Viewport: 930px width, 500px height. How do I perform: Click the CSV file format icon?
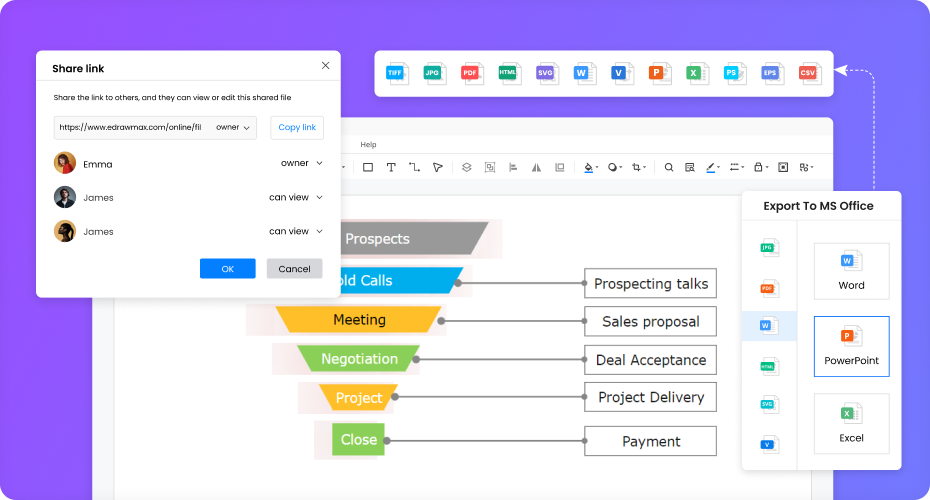pyautogui.click(x=807, y=73)
